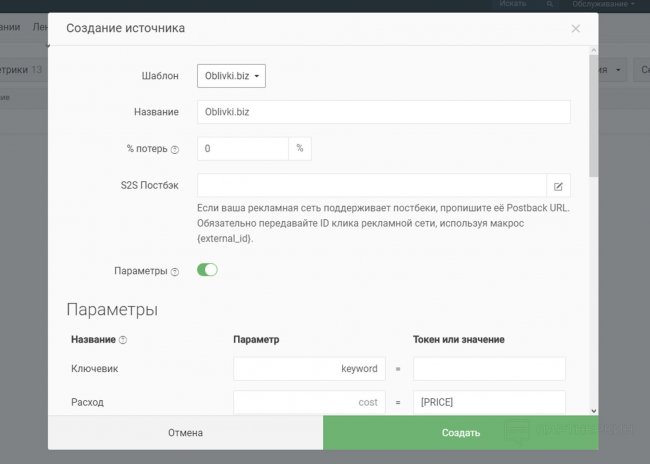This screenshot has width=650, height=464.
Task: Click the Название input field
Action: (x=383, y=112)
